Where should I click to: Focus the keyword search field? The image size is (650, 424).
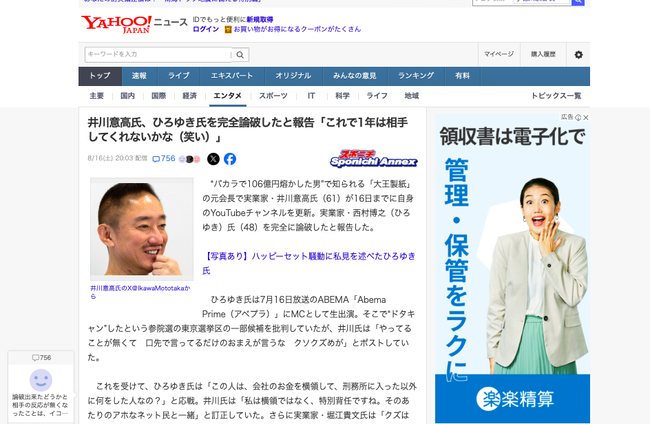click(x=158, y=55)
